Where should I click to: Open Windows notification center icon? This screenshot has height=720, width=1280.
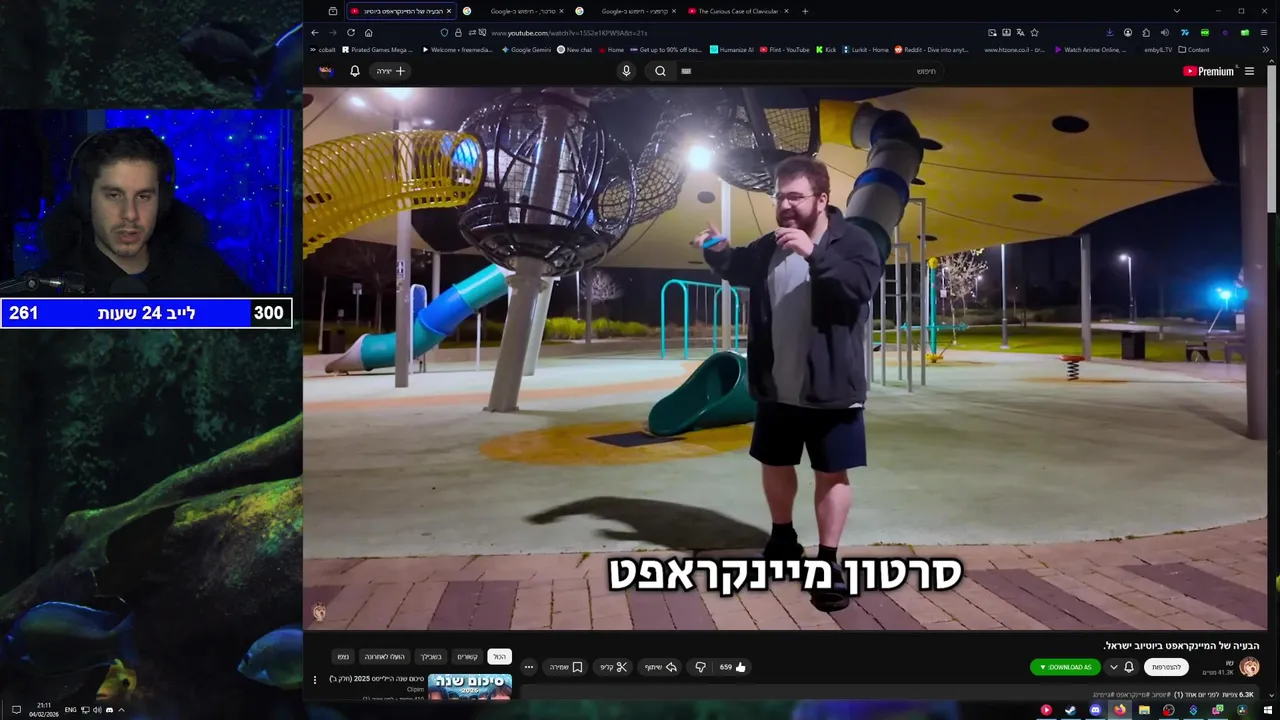15,710
